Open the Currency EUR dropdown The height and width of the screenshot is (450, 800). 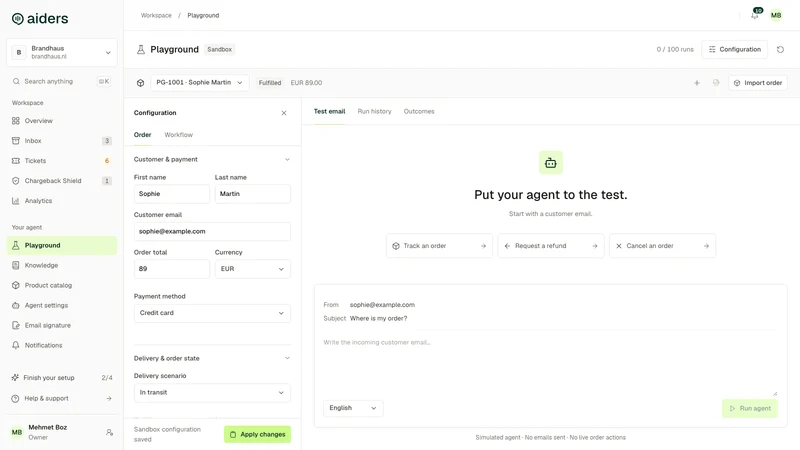pyautogui.click(x=253, y=269)
